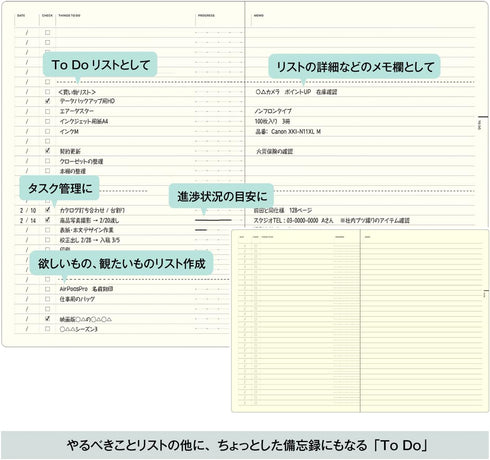Select the memo 'スタジオTEL : 03-0000-0000 Aさん'
Screen dimensions: 490x460
tap(293, 220)
